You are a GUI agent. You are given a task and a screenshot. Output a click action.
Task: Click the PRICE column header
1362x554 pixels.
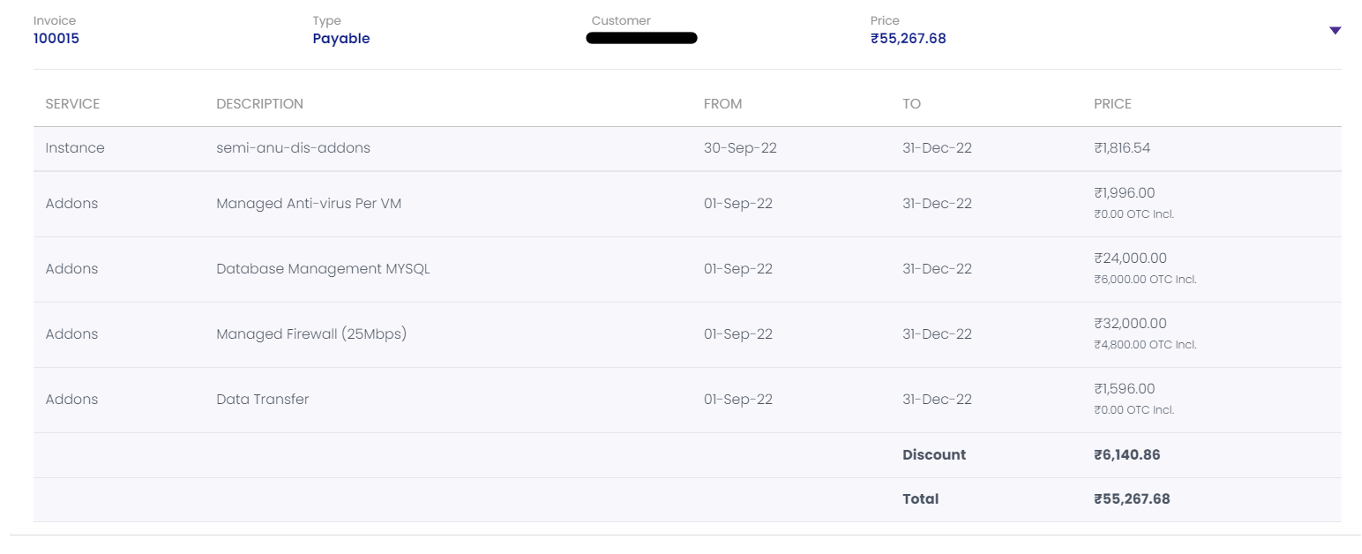coord(1113,104)
